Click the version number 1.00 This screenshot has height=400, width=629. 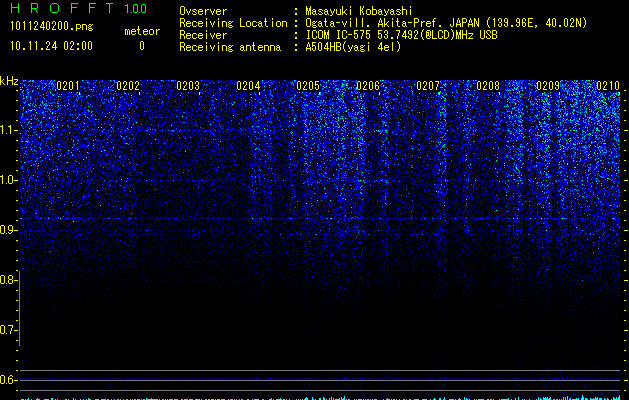136,9
